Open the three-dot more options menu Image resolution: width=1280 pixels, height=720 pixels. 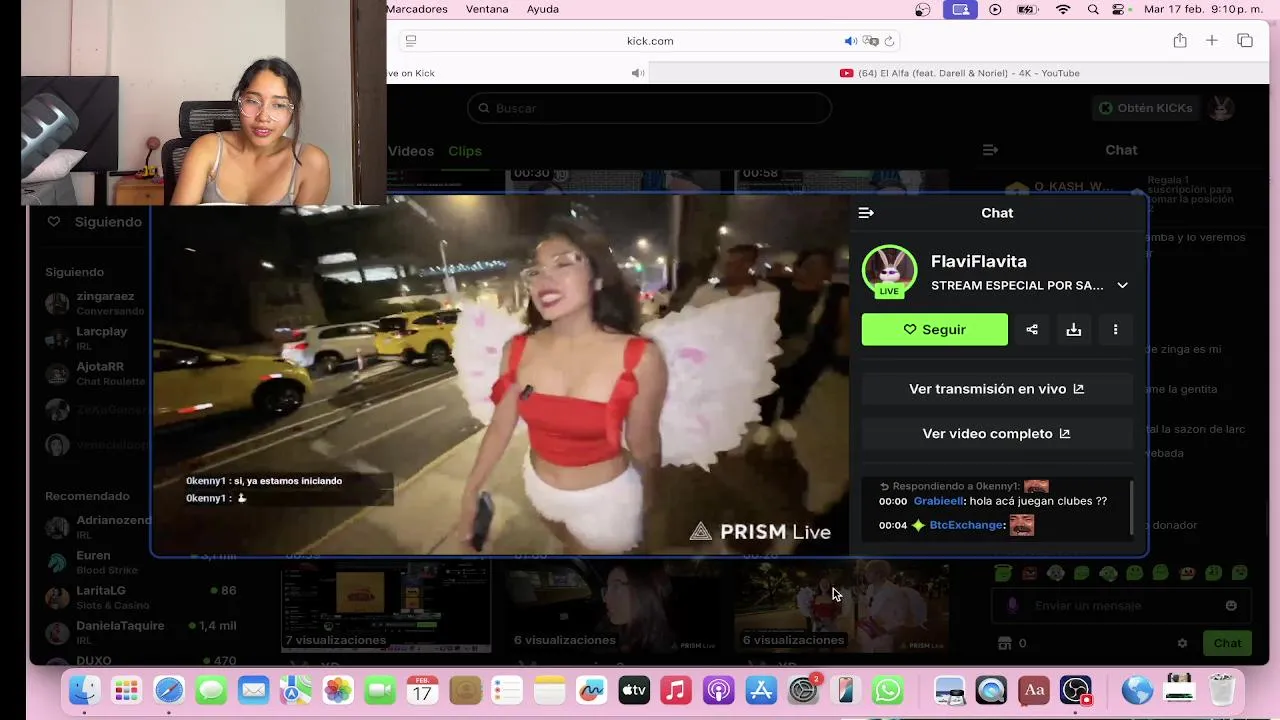[1116, 329]
